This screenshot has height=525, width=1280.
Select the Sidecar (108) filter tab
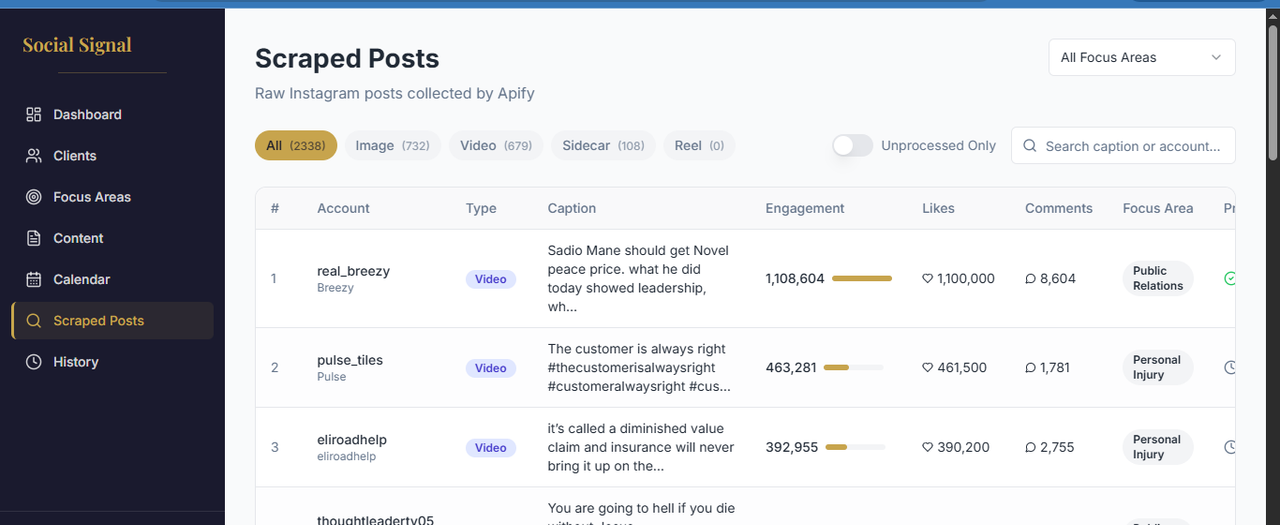[603, 146]
